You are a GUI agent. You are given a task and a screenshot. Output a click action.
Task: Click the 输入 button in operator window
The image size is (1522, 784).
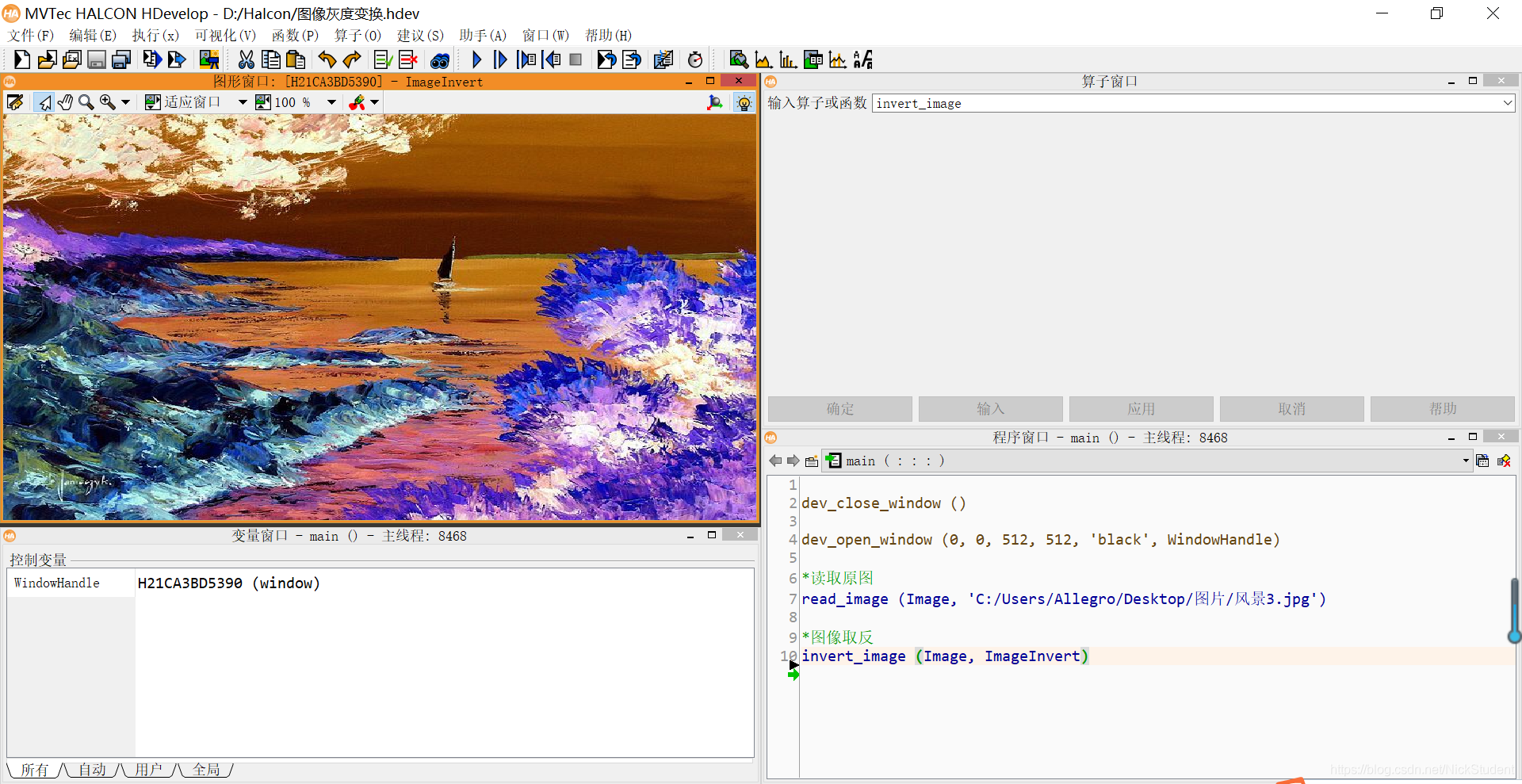tap(991, 409)
